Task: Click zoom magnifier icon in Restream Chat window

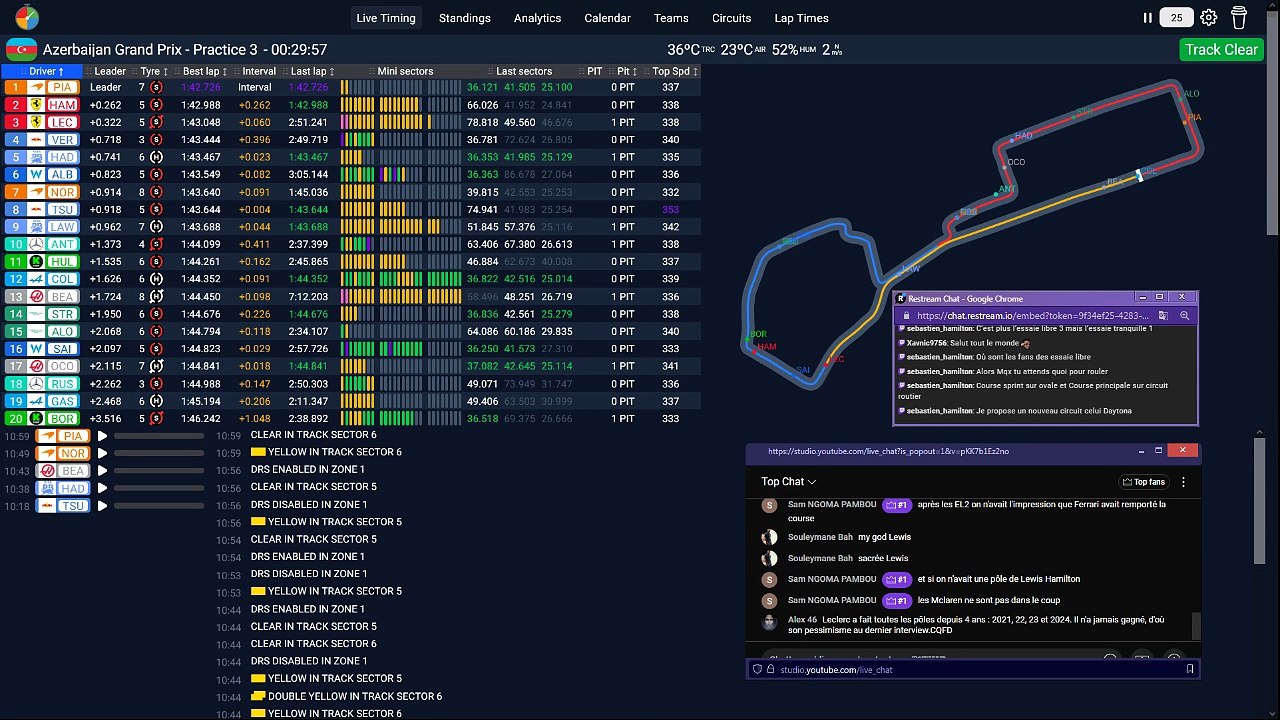Action: pos(1184,315)
